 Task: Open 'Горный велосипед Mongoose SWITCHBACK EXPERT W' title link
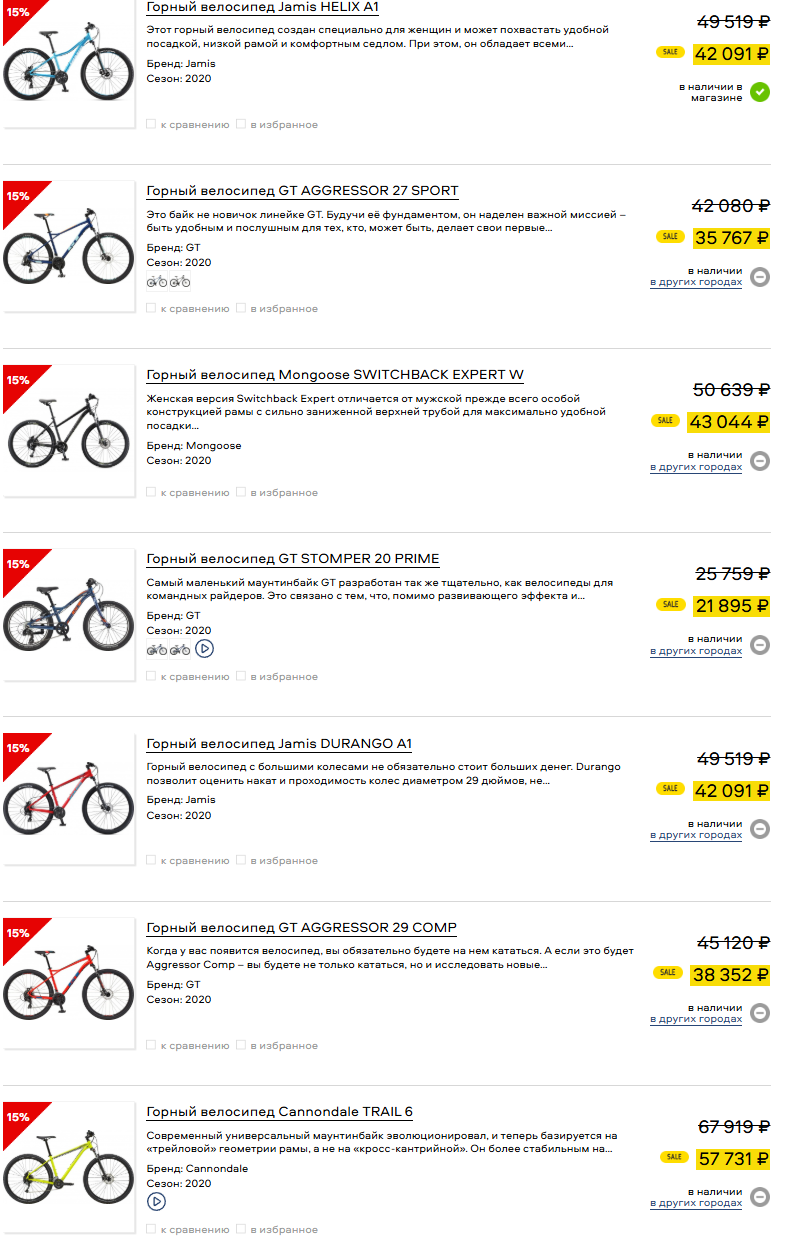(335, 375)
